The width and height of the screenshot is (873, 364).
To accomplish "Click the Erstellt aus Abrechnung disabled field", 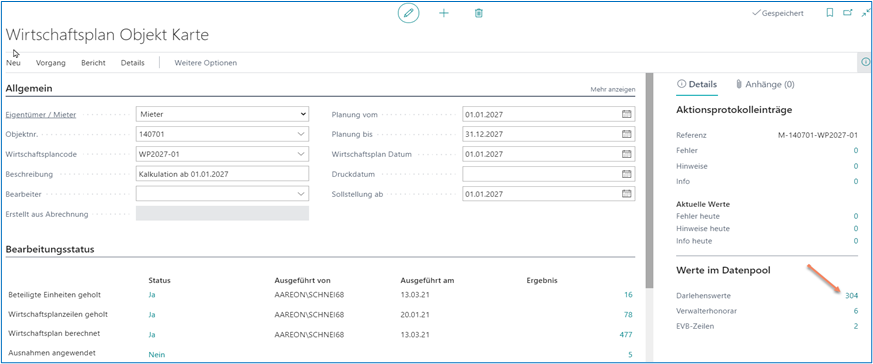I will coord(222,213).
